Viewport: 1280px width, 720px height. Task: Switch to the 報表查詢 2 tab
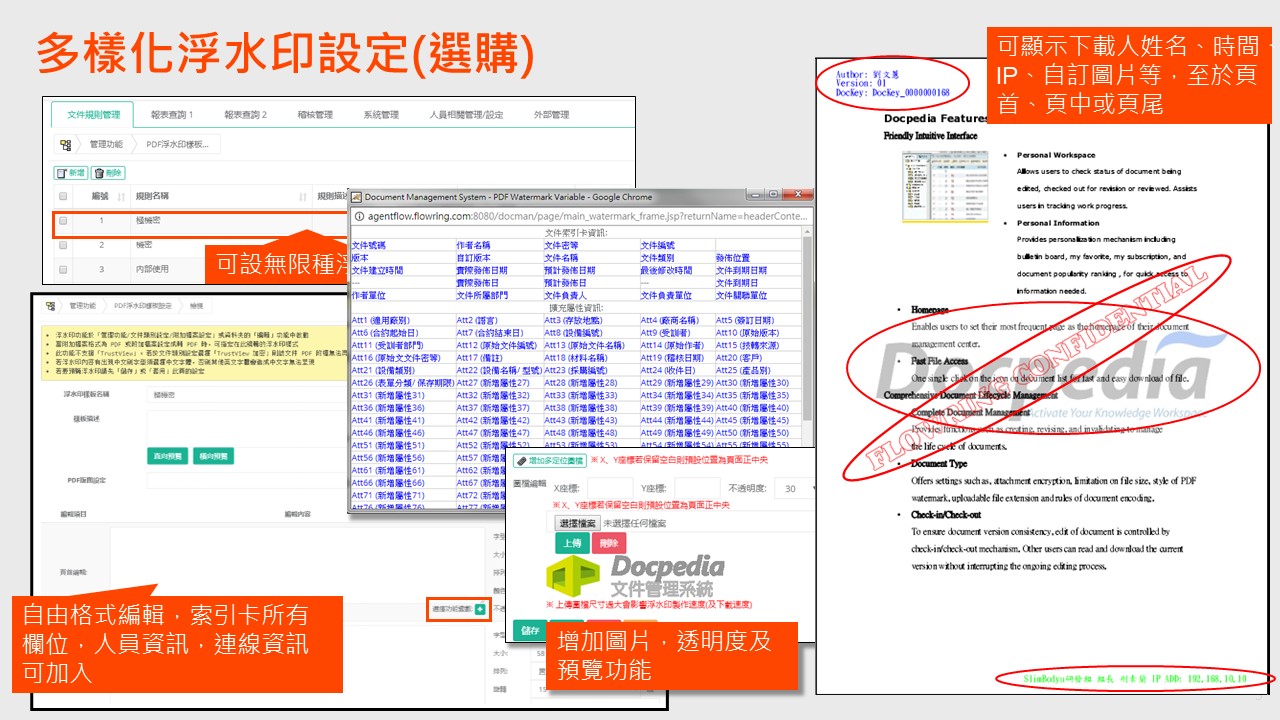246,115
